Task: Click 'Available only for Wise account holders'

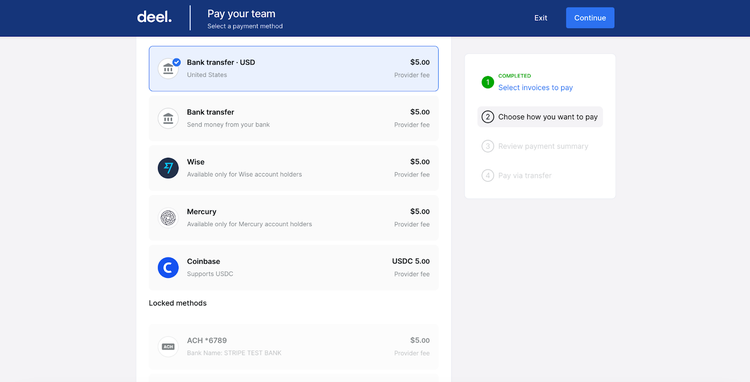Action: point(244,174)
